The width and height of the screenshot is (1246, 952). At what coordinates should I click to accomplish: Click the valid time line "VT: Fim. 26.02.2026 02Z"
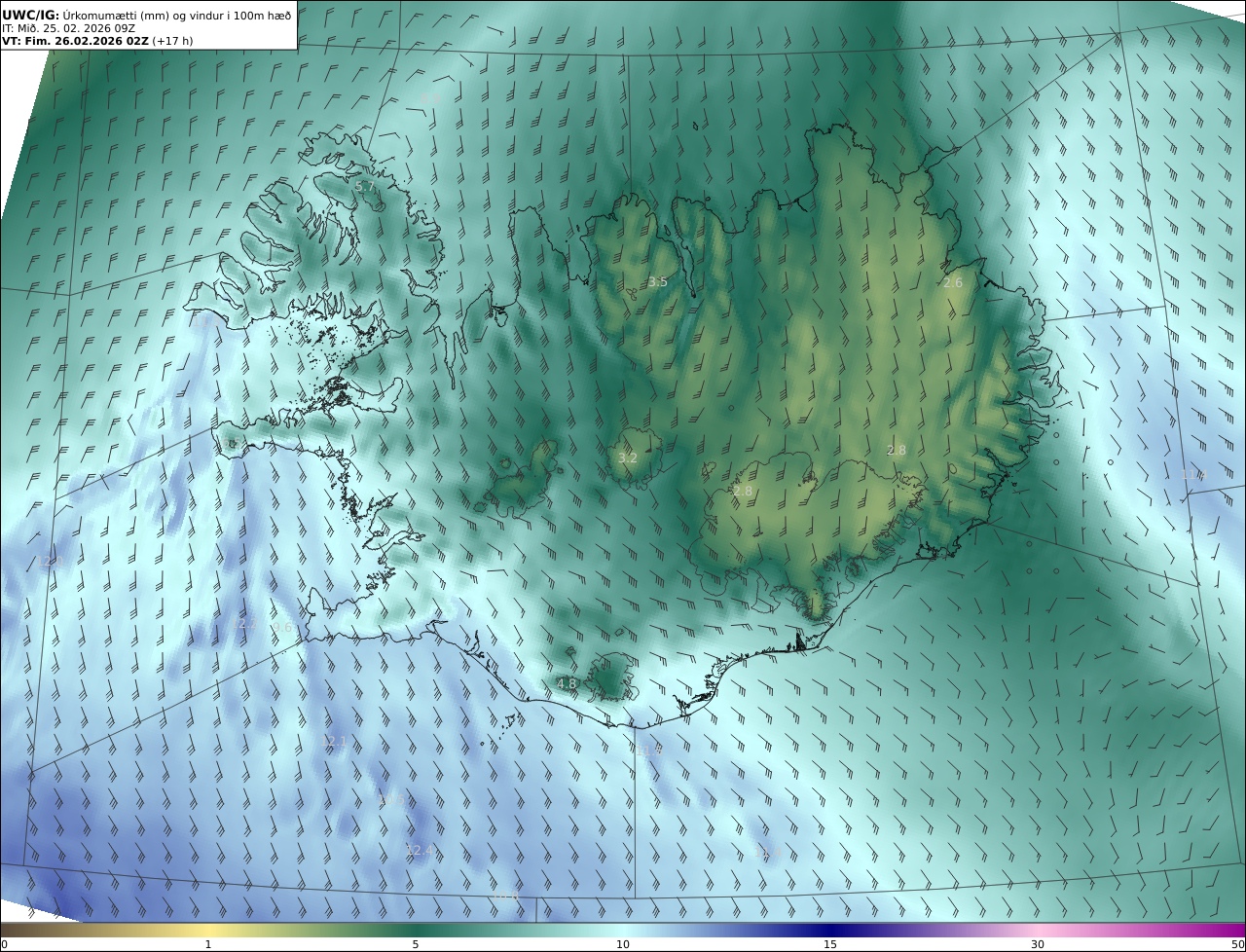pyautogui.click(x=75, y=42)
